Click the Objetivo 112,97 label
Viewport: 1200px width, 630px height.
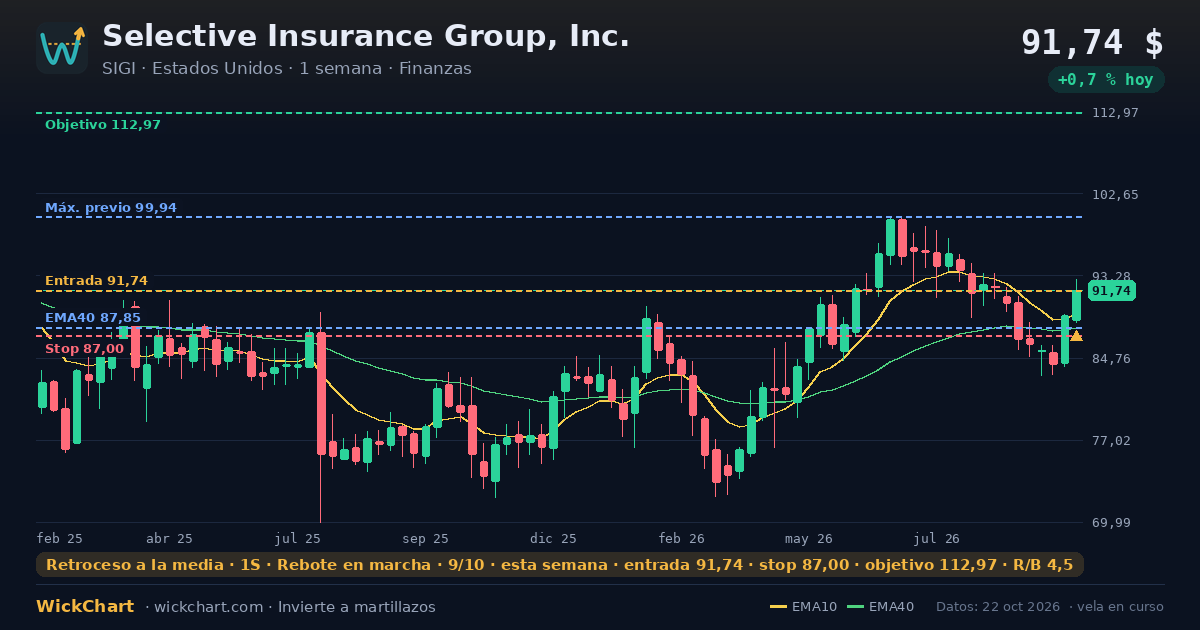tap(103, 125)
